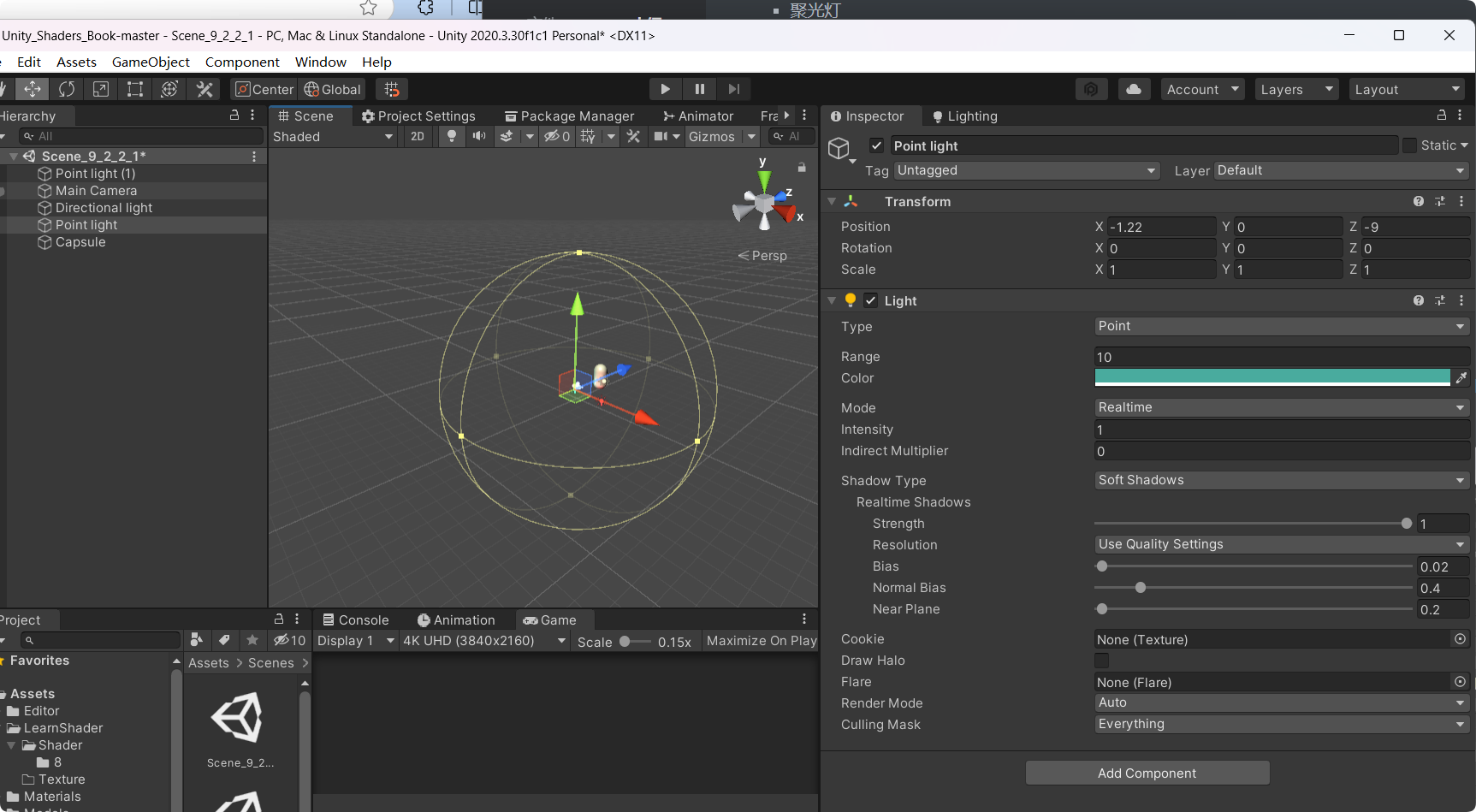Screen dimensions: 1476x812
Task: Open the Render Mode dropdown
Action: pos(1282,702)
